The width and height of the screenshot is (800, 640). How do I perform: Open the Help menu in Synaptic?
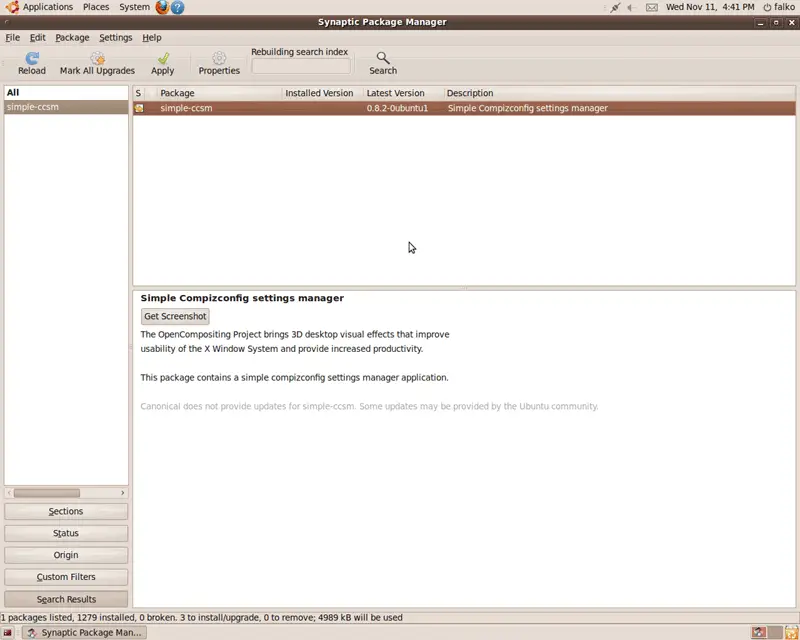coord(152,38)
